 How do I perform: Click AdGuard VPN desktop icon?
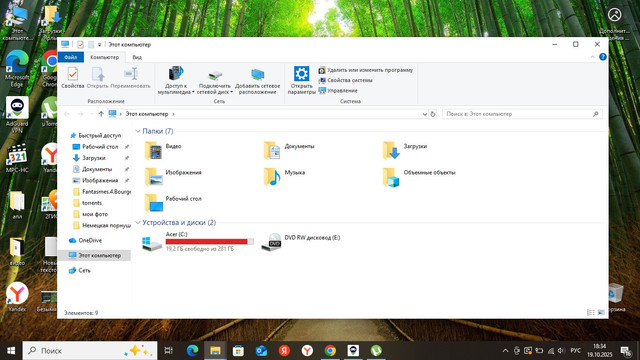click(x=17, y=115)
